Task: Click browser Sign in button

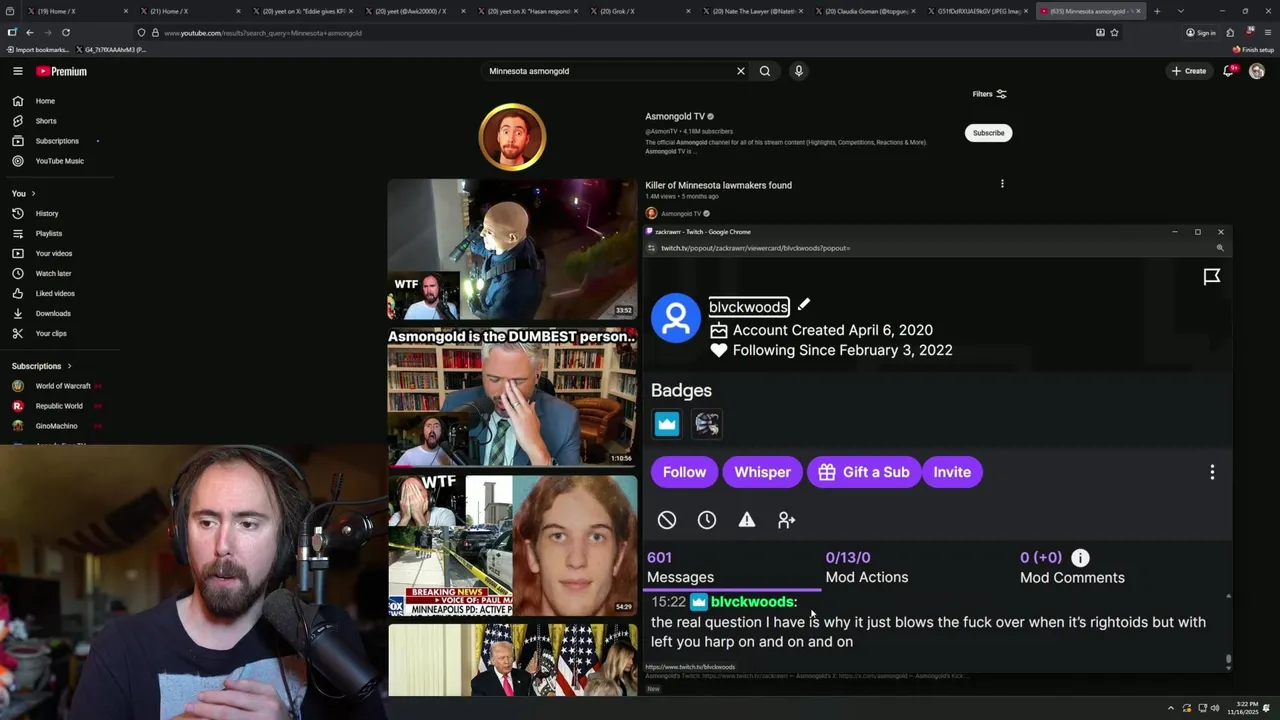Action: pyautogui.click(x=1201, y=32)
